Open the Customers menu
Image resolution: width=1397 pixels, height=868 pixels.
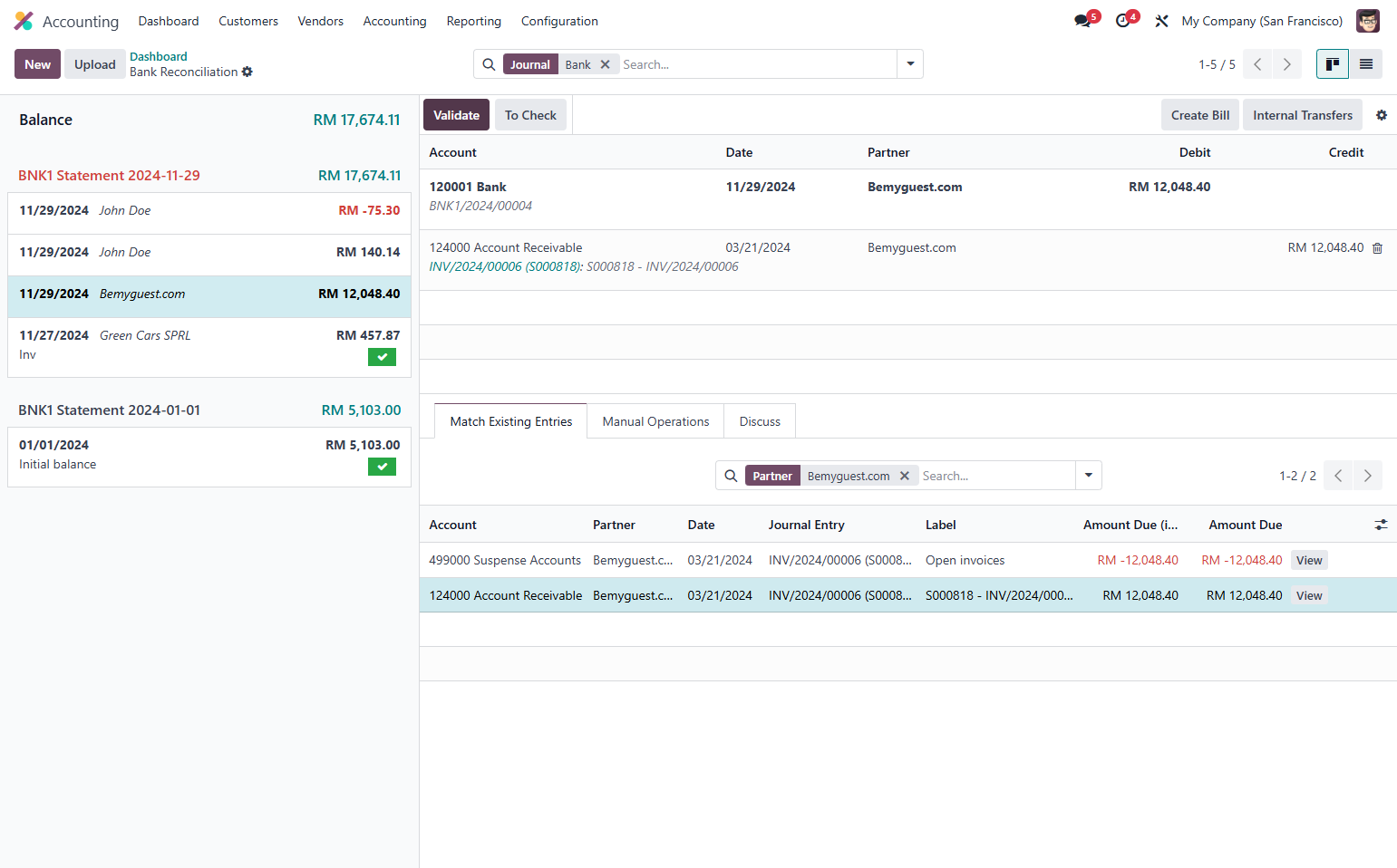point(248,21)
